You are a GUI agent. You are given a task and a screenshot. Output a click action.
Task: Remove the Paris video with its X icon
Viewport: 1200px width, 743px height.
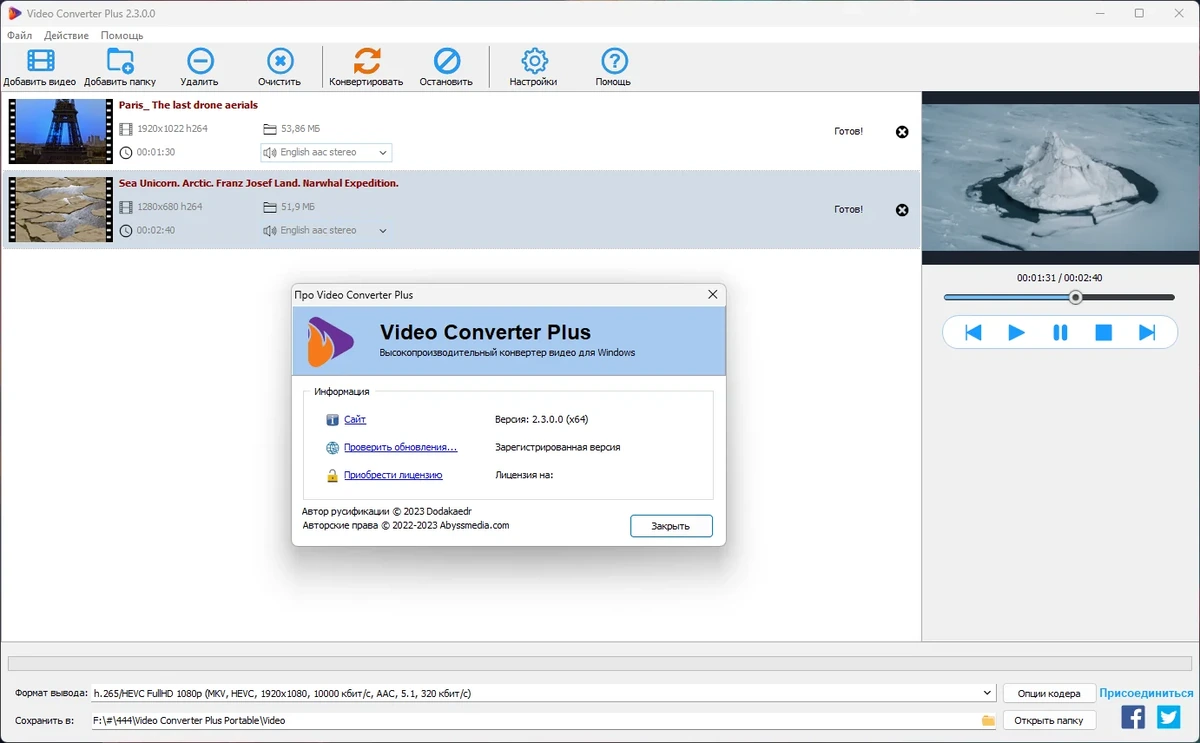[902, 132]
